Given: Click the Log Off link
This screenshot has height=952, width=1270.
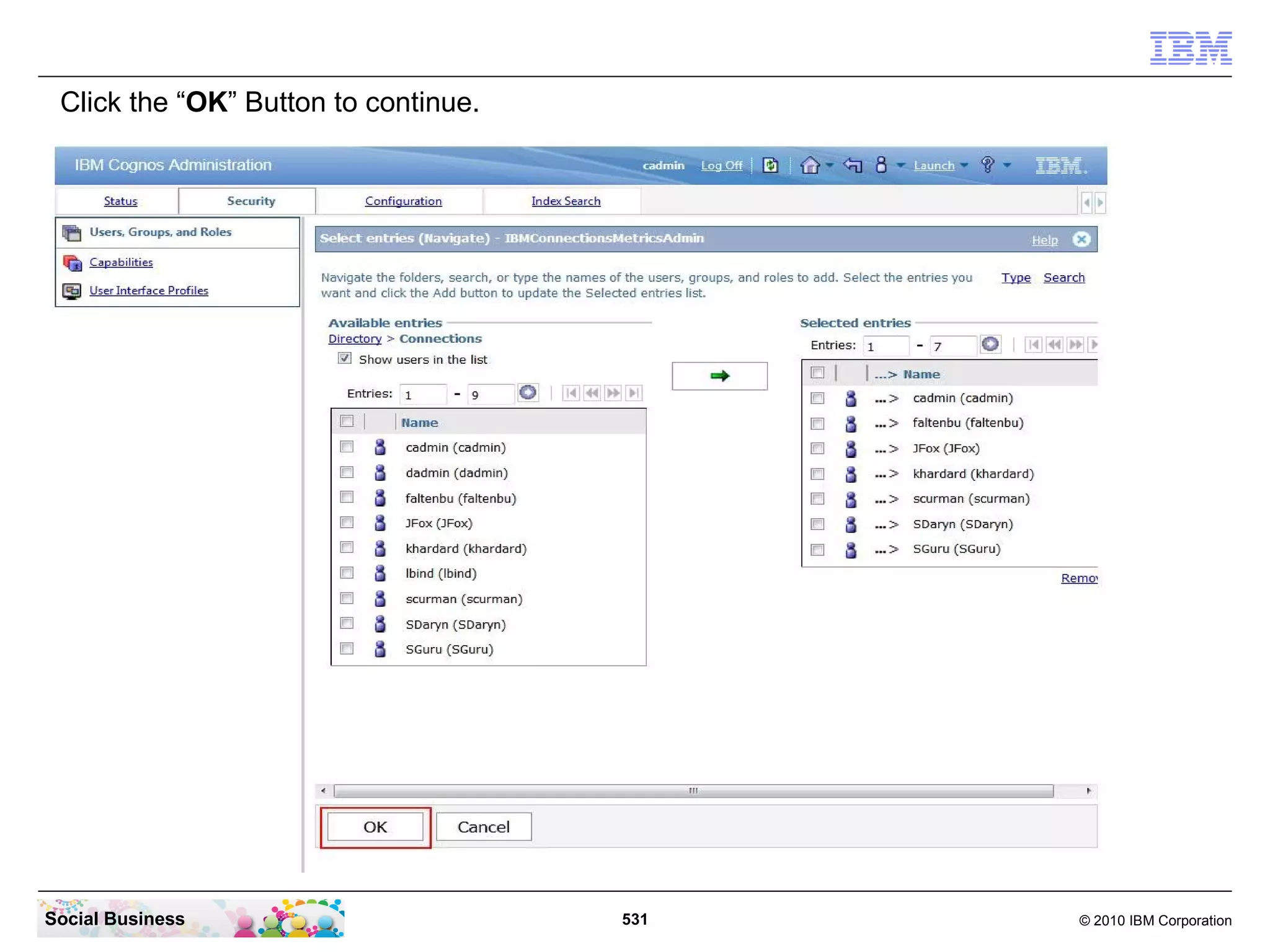Looking at the screenshot, I should pyautogui.click(x=721, y=165).
